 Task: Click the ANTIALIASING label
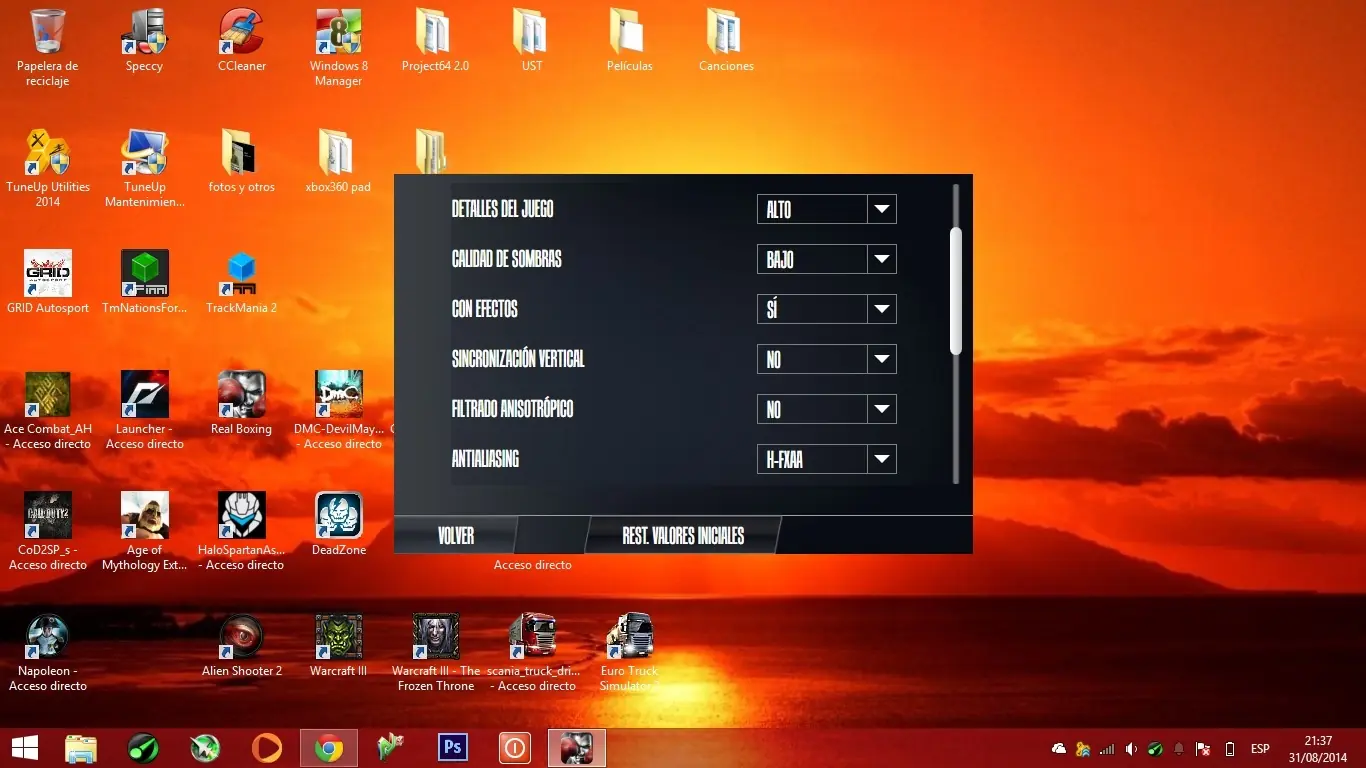485,459
